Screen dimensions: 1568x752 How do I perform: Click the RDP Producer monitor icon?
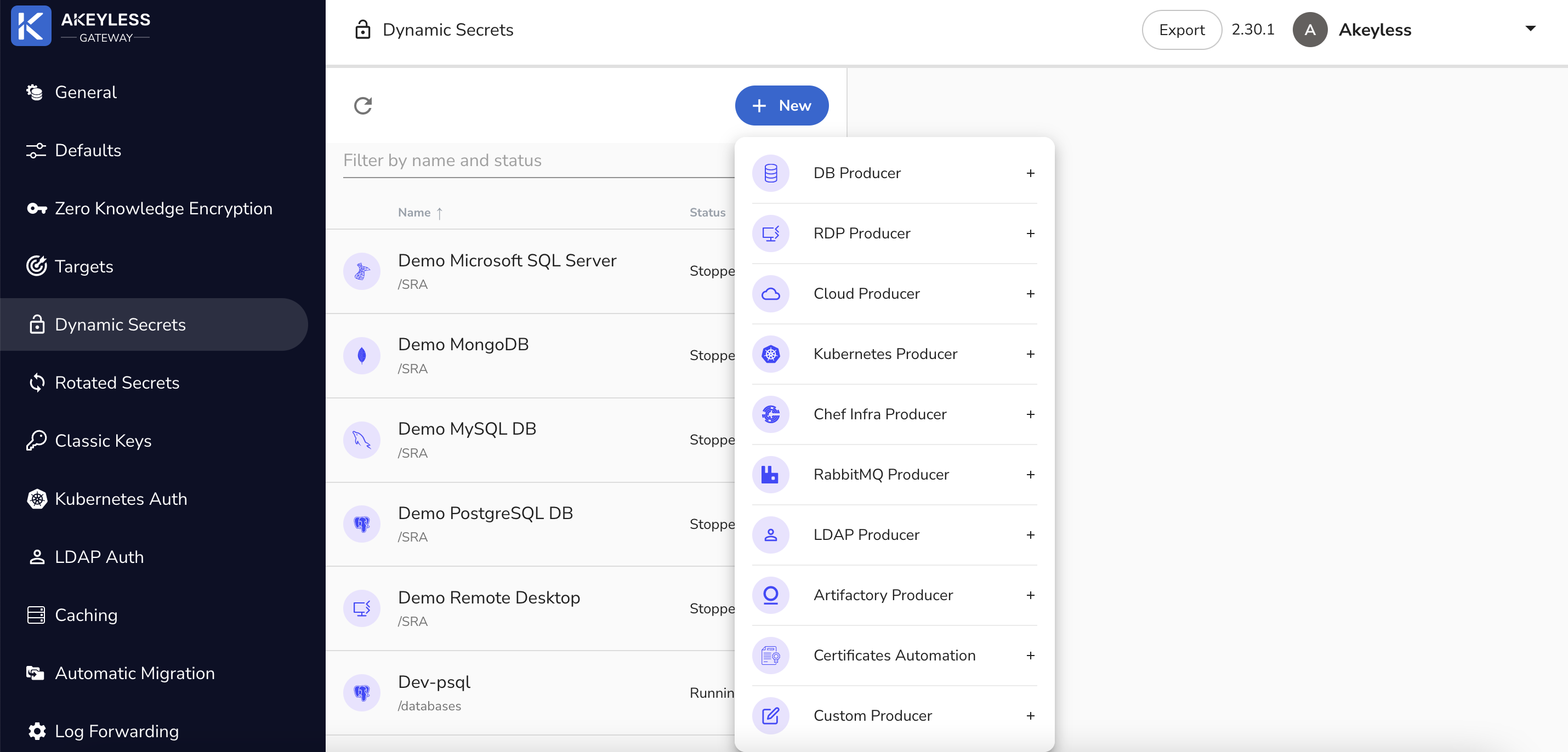(x=771, y=233)
